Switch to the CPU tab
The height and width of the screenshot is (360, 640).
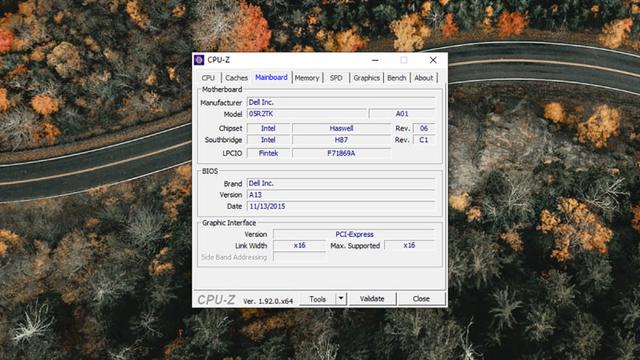tap(208, 78)
